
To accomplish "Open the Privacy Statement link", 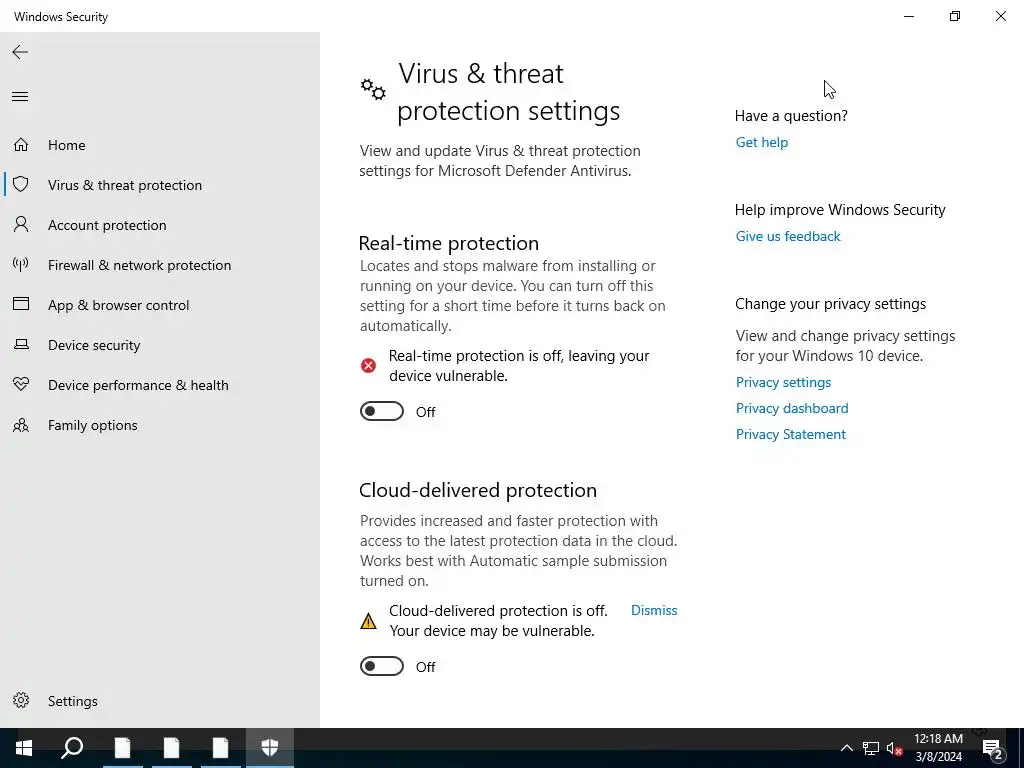I will [791, 434].
